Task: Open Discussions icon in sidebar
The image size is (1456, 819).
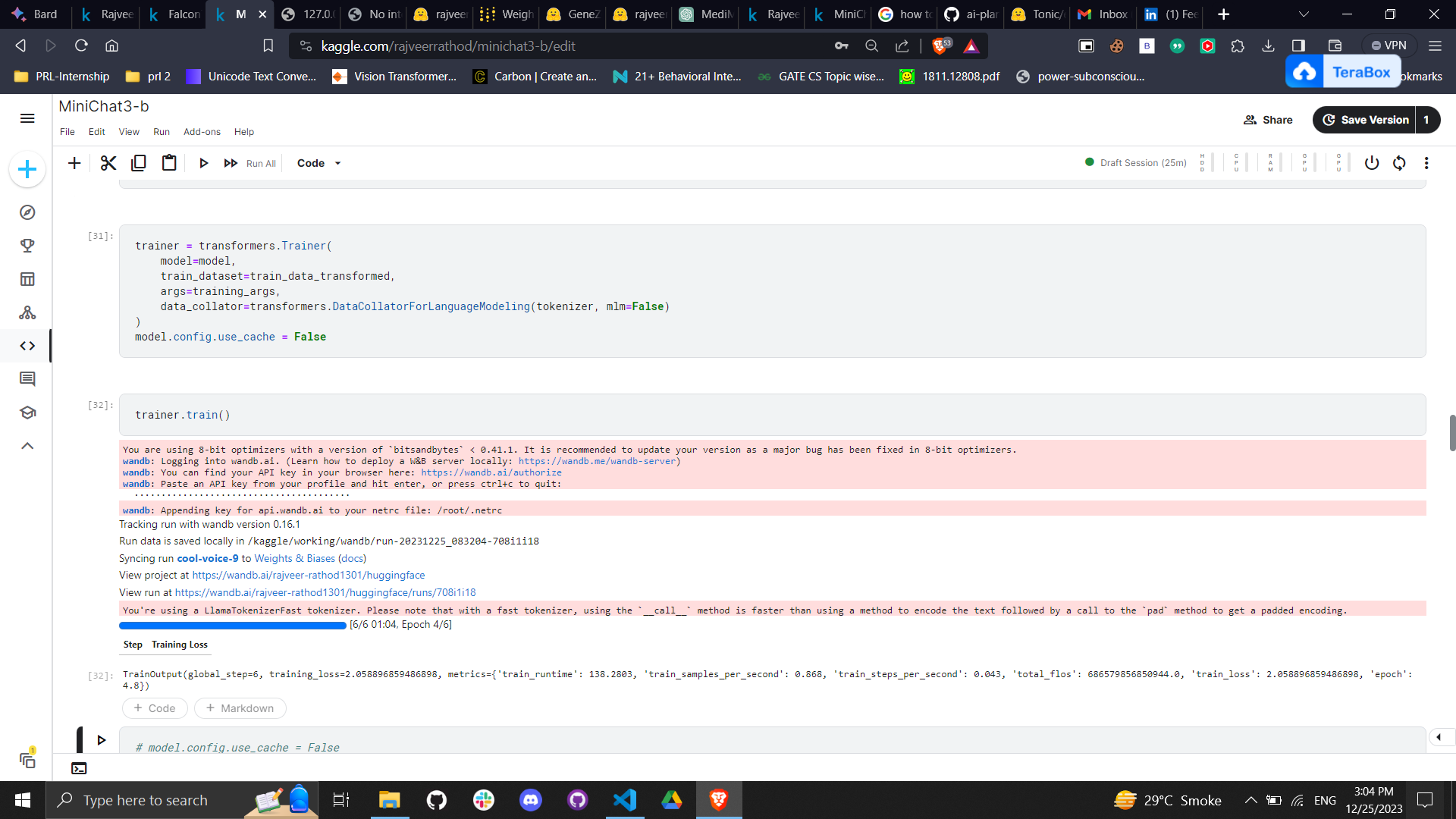Action: [x=27, y=379]
